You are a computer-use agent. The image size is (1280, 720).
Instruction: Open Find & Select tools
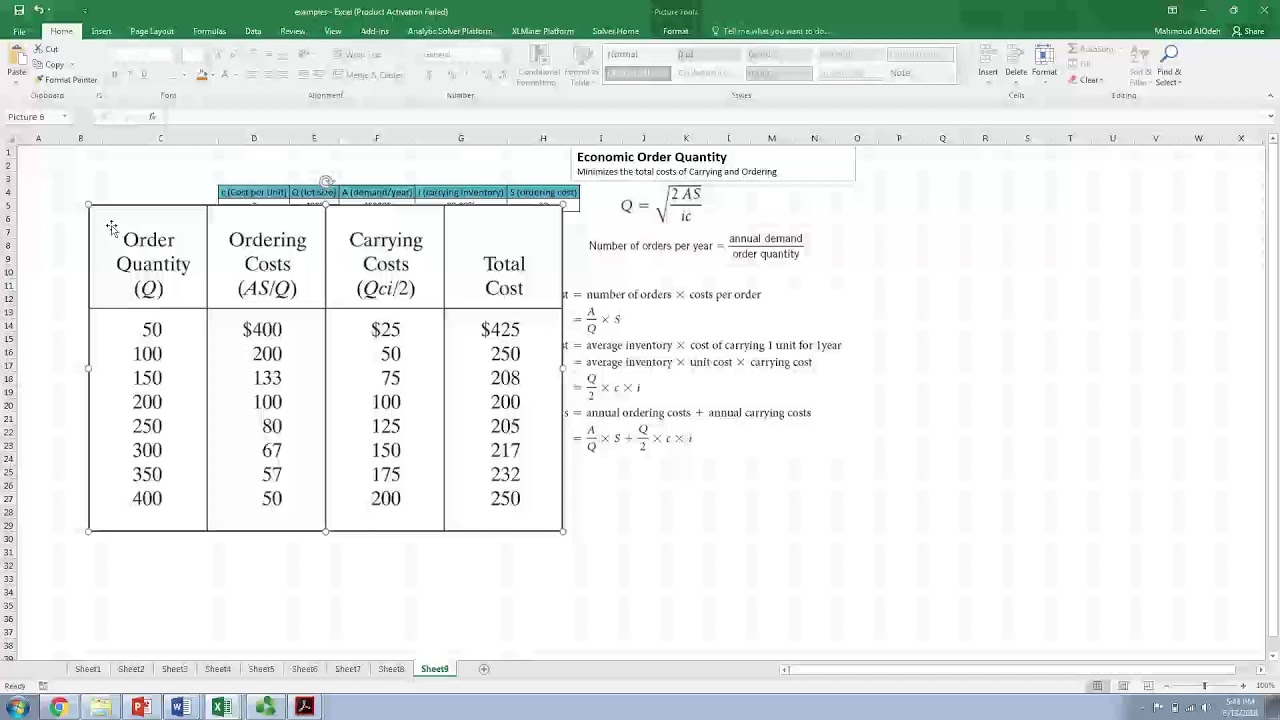(1169, 65)
